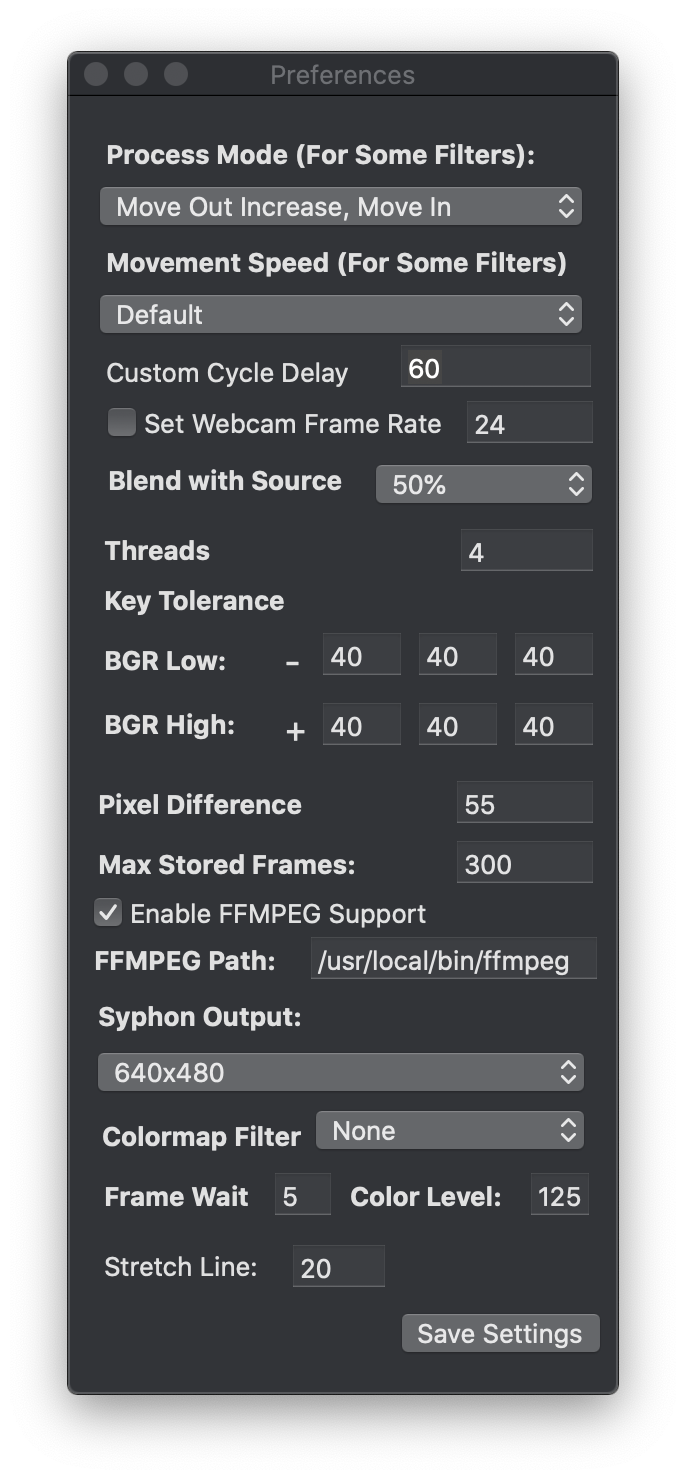
Task: Select the Threads input field
Action: coord(526,552)
